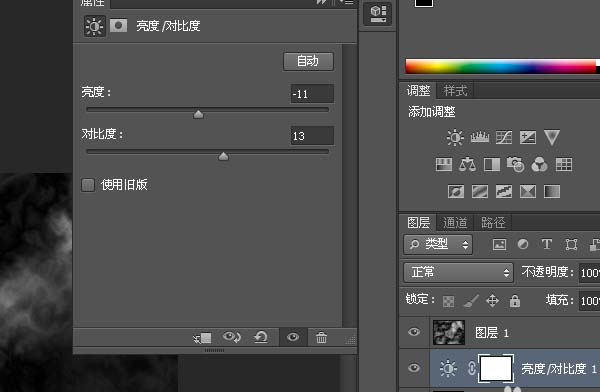
Task: Click the 亮度/对比度 1 adjustment layer icon
Action: pos(448,368)
